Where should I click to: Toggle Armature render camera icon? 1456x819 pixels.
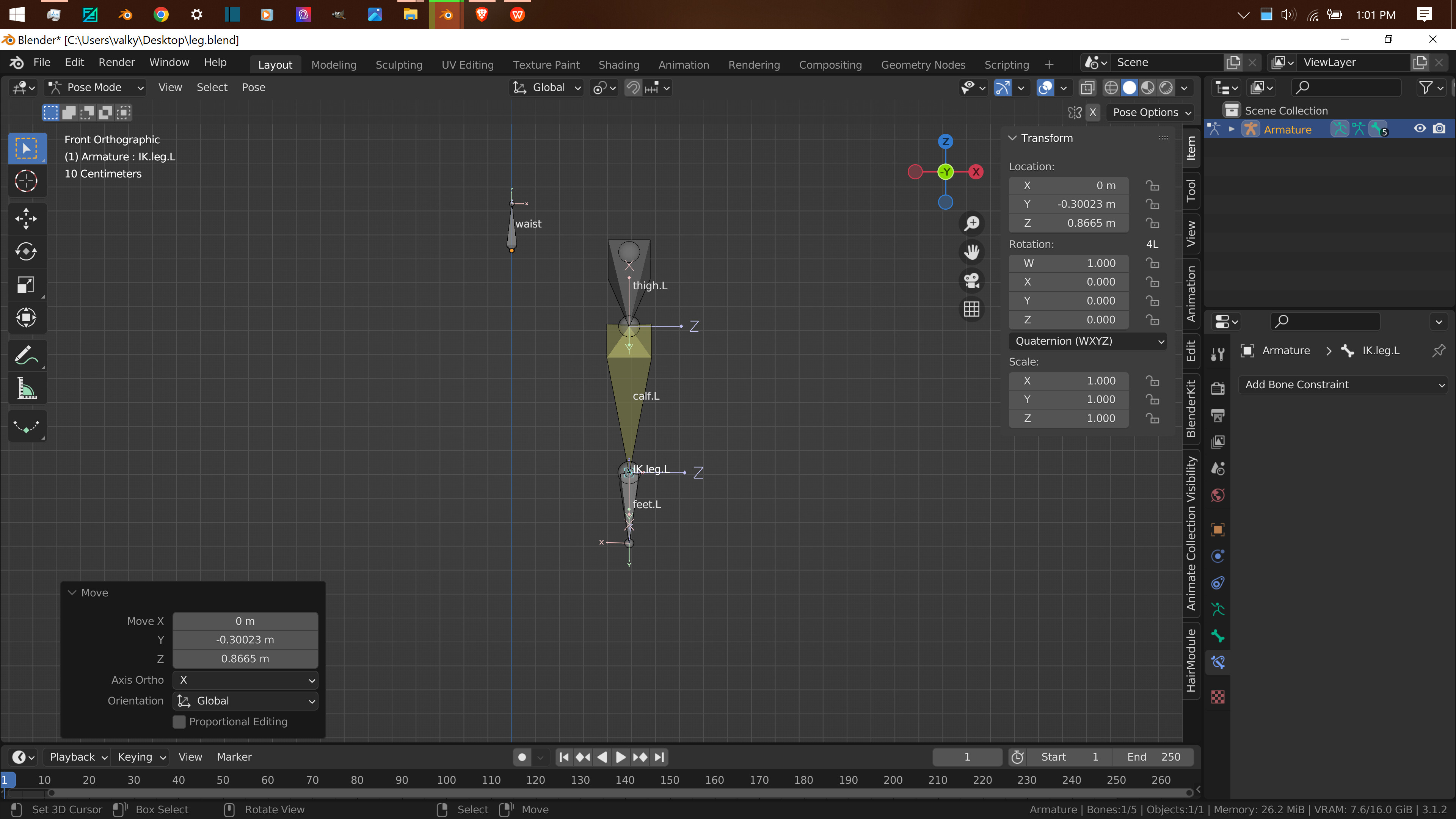pyautogui.click(x=1439, y=129)
